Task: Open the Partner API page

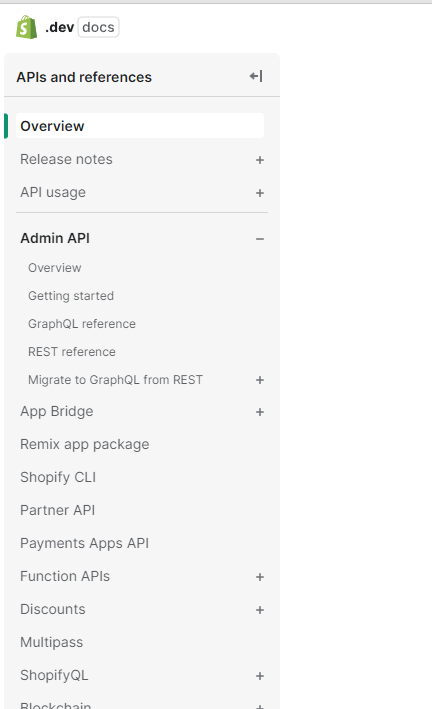Action: 57,510
